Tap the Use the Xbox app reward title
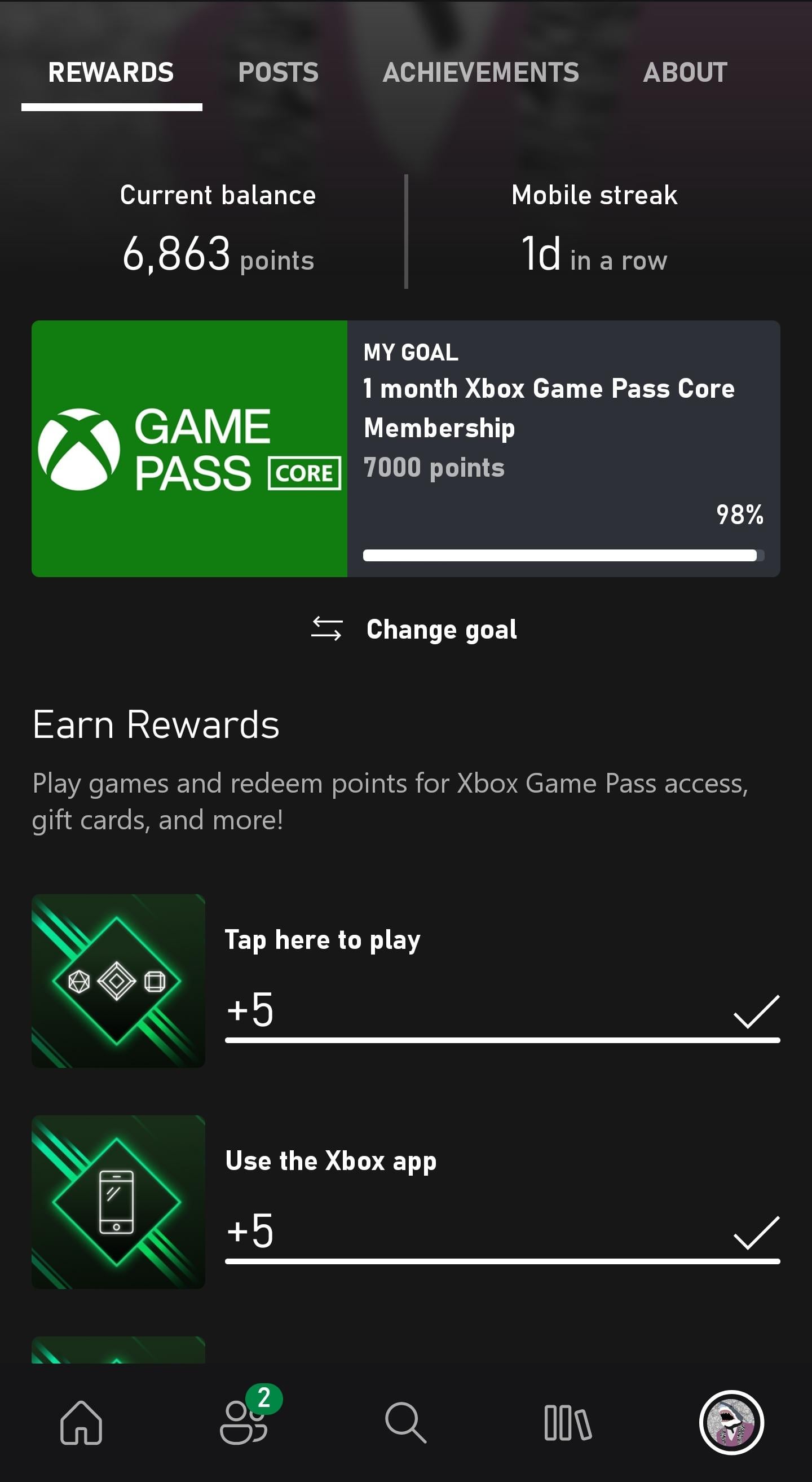The height and width of the screenshot is (1482, 812). click(x=330, y=1160)
